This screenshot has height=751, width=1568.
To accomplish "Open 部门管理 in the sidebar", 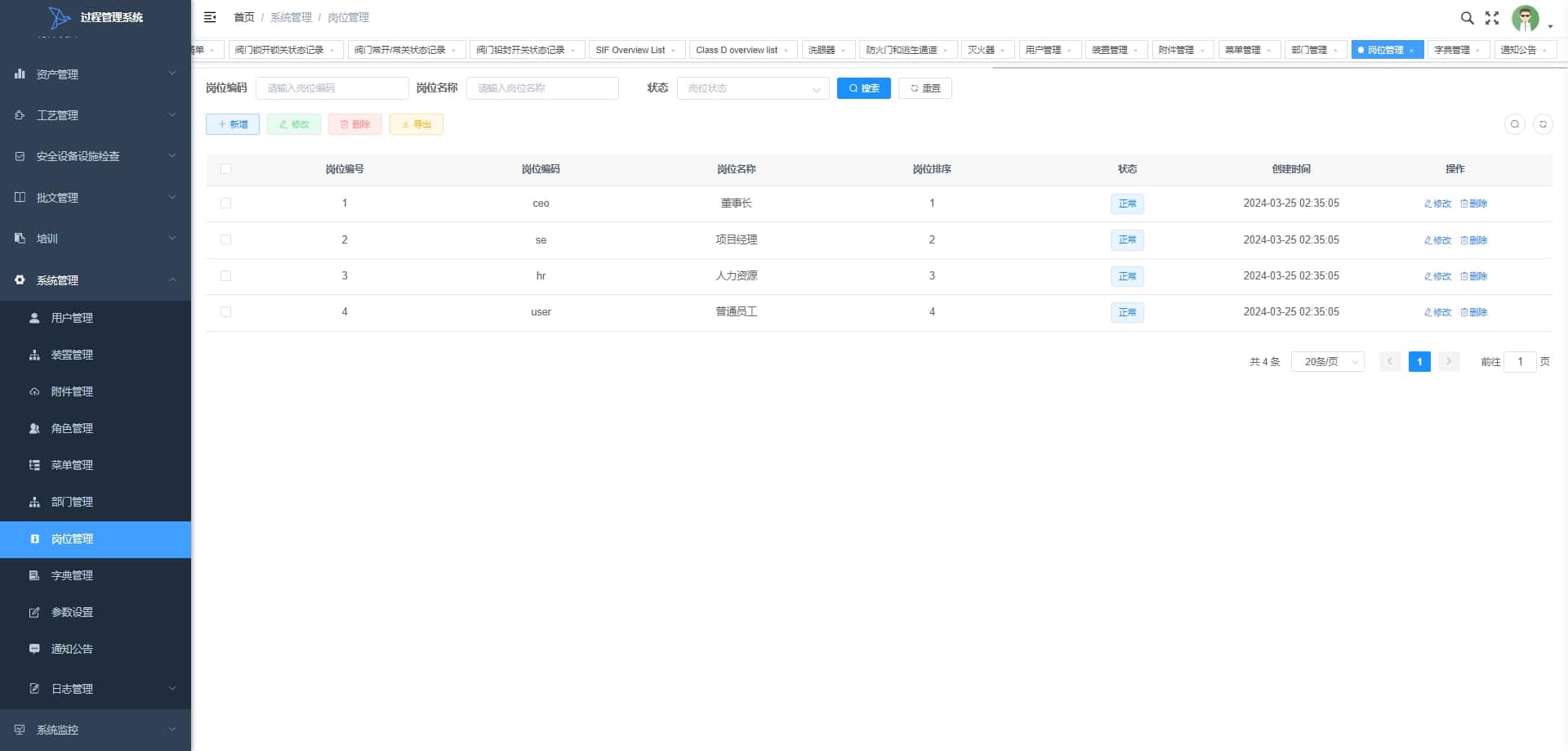I will coord(96,502).
